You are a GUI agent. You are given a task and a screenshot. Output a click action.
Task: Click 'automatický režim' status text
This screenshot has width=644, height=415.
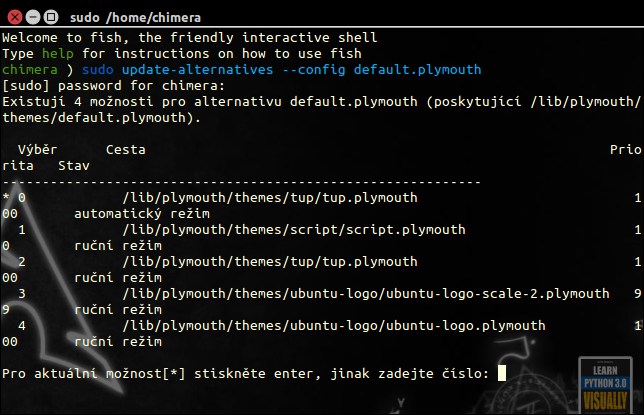point(142,214)
